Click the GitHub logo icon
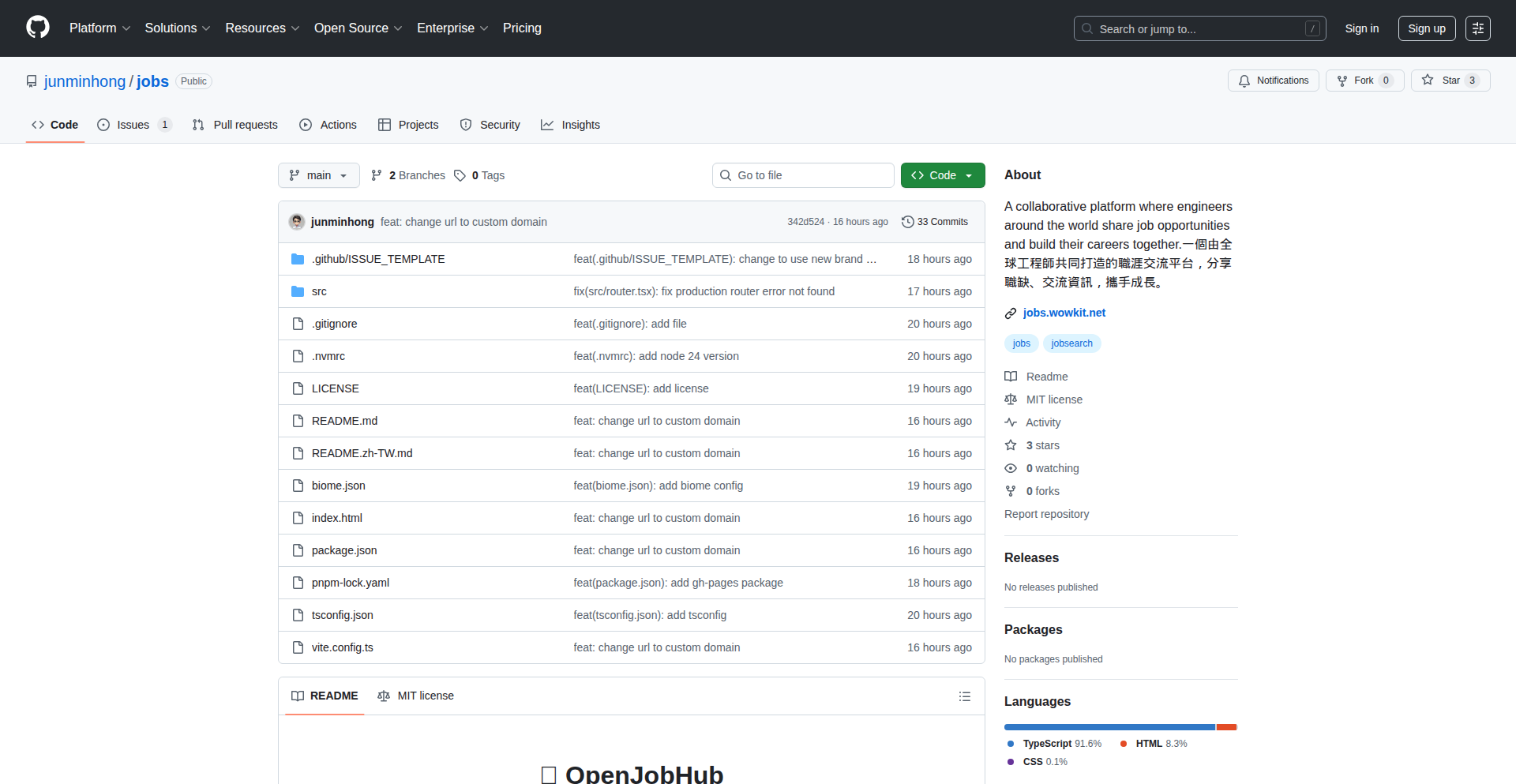The width and height of the screenshot is (1516, 784). coord(38,28)
